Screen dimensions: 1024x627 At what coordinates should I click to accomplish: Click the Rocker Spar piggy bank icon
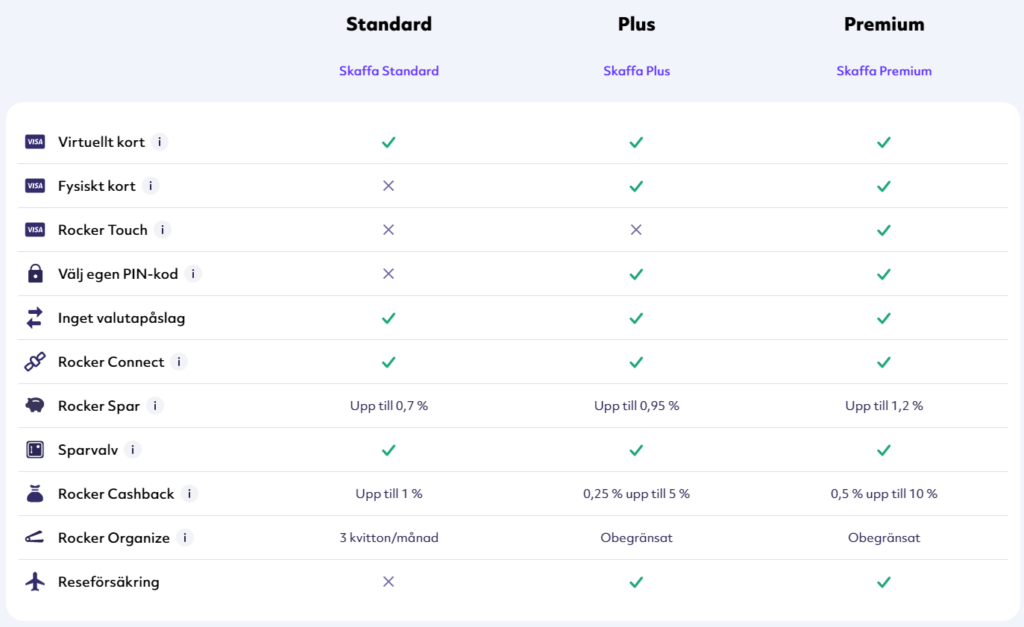pyautogui.click(x=35, y=406)
